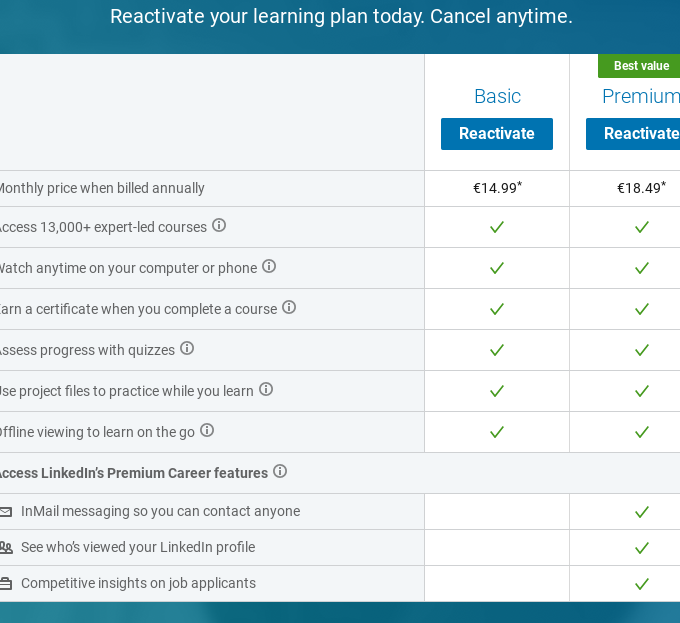Screen dimensions: 680x623
Task: Click the Premium plan heading
Action: click(x=640, y=96)
